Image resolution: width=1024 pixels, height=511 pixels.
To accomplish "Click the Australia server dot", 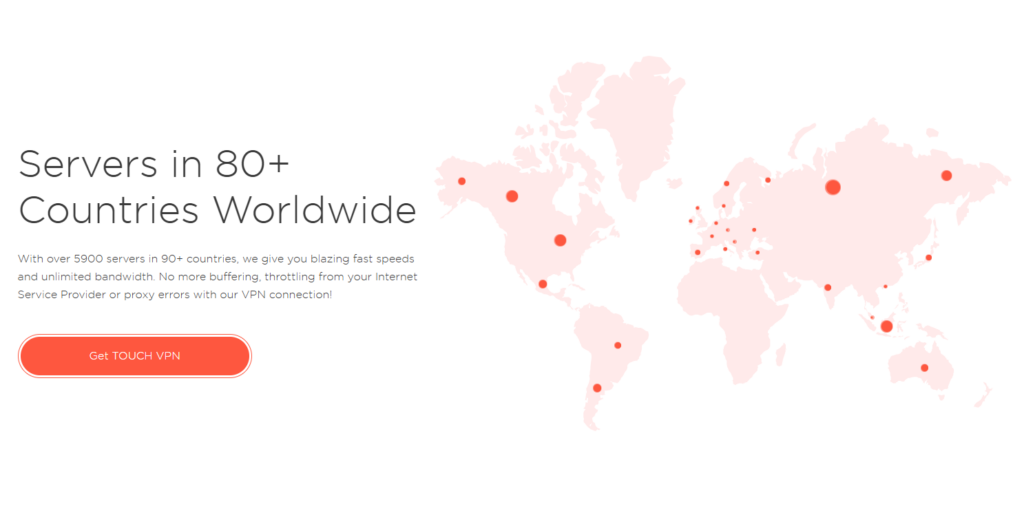I will tap(924, 368).
